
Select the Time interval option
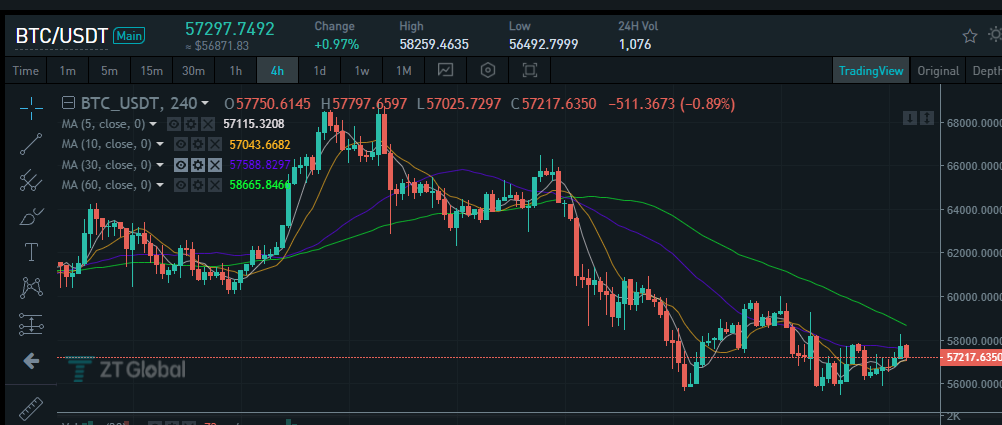26,70
